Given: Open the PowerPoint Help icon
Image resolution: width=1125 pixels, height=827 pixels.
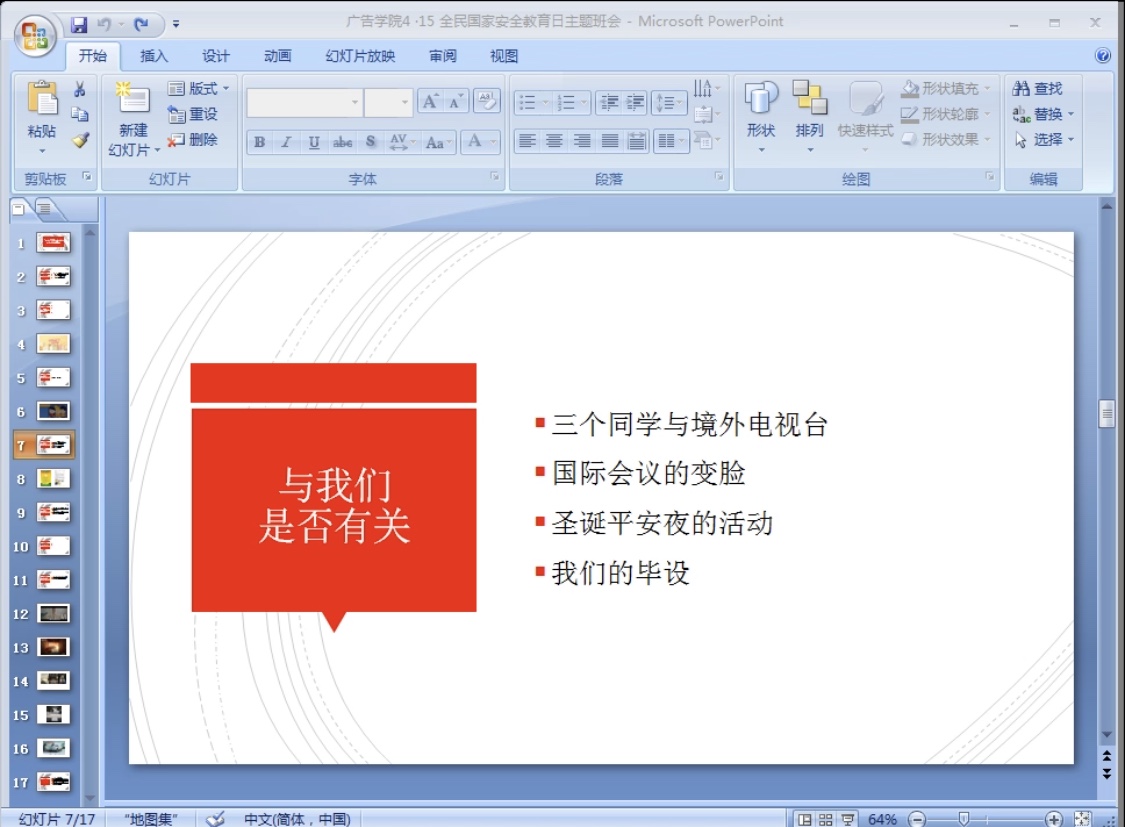Looking at the screenshot, I should 1103,56.
